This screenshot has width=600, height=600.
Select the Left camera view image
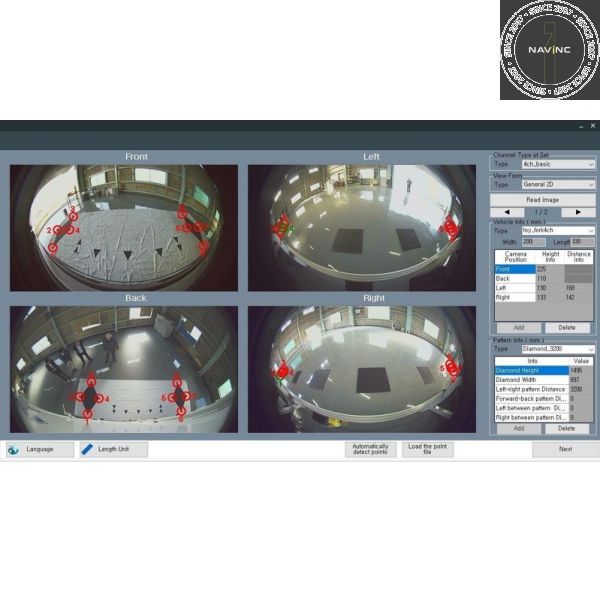362,228
